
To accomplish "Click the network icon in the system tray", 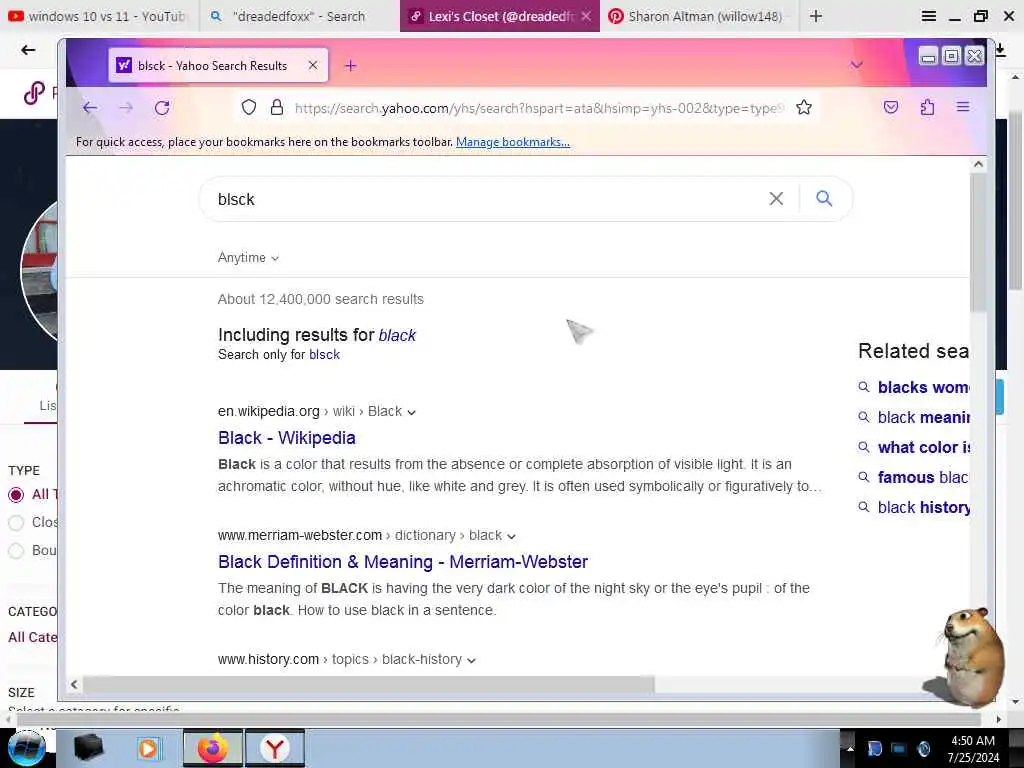I will click(x=899, y=748).
